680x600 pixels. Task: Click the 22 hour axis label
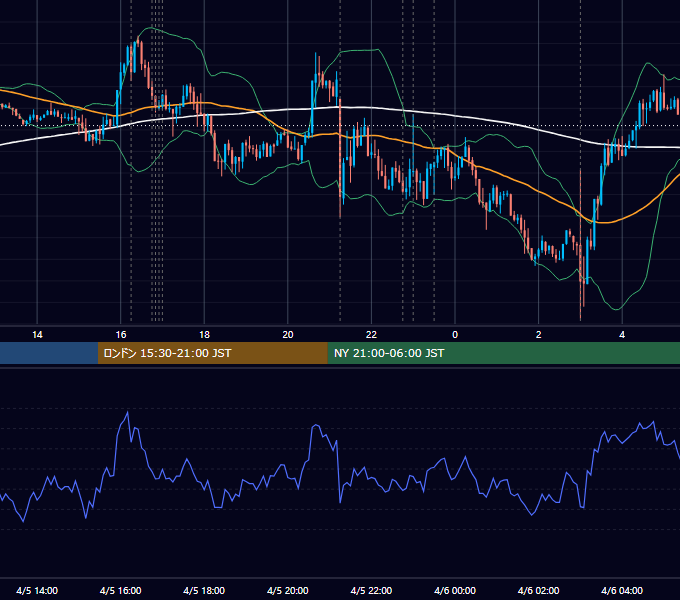click(x=371, y=335)
